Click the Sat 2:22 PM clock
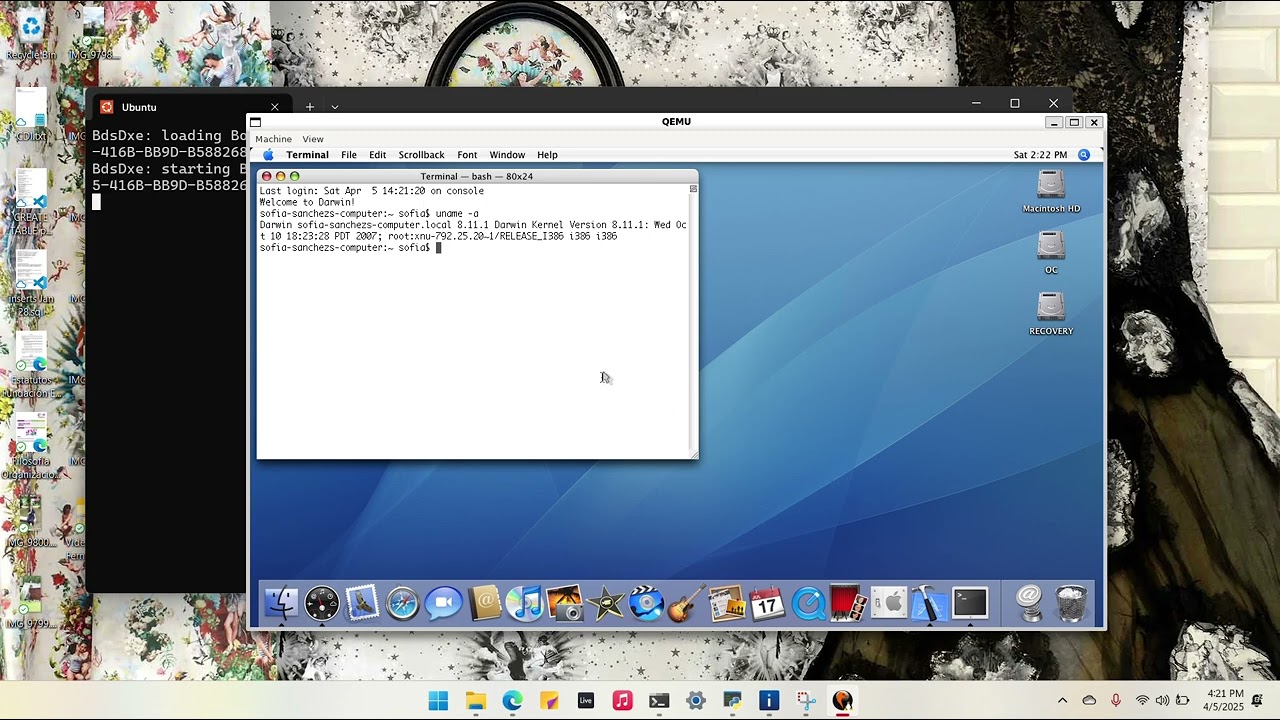 pyautogui.click(x=1040, y=155)
